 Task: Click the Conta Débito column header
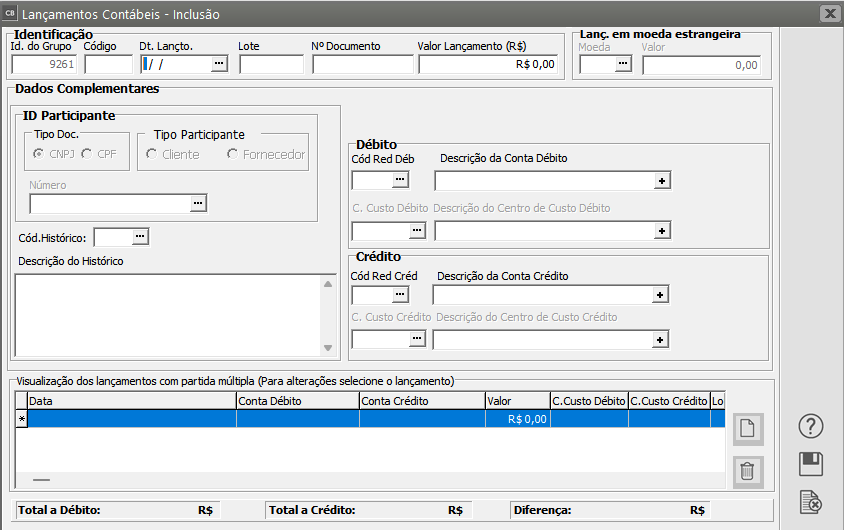297,400
